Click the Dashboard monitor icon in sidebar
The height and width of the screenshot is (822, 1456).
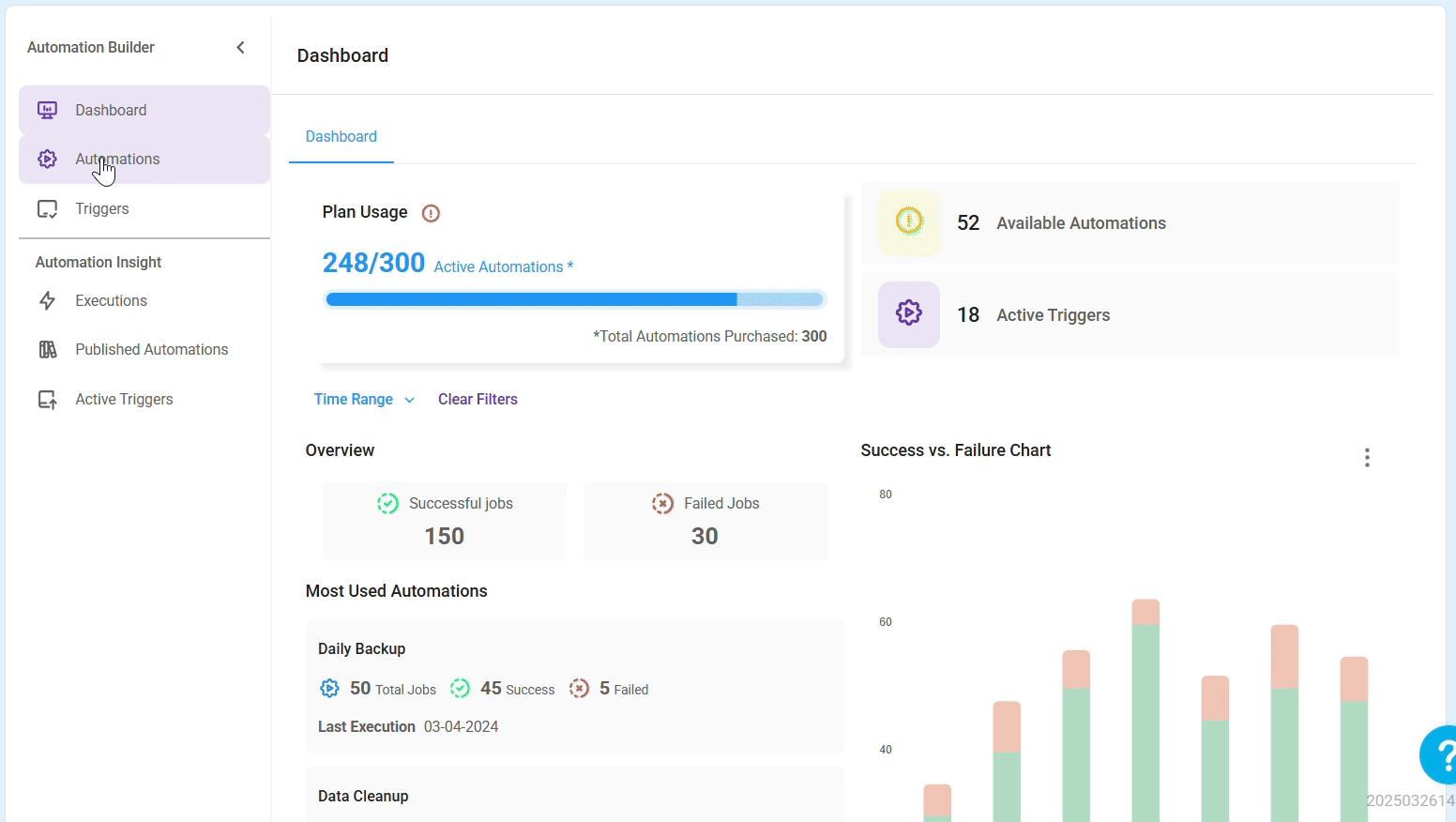click(x=47, y=110)
